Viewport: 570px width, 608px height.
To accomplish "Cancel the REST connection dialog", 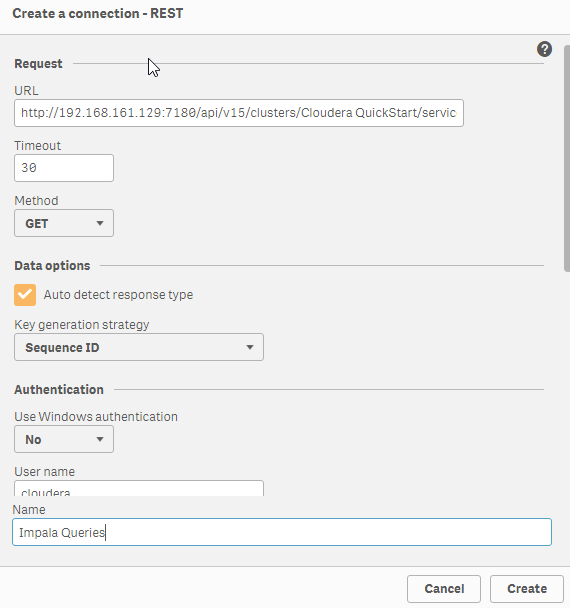I will (x=444, y=589).
